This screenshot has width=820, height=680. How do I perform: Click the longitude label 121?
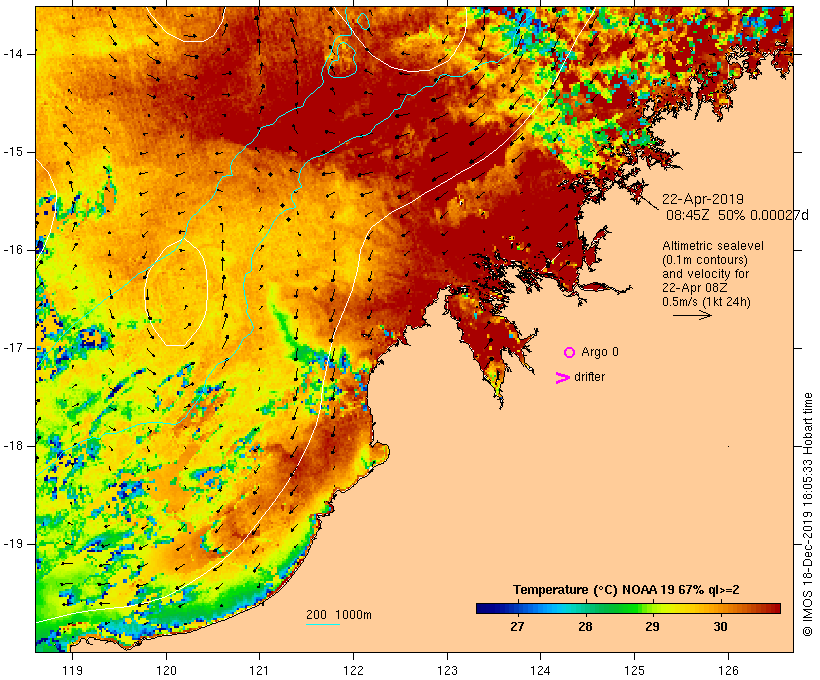tap(259, 670)
